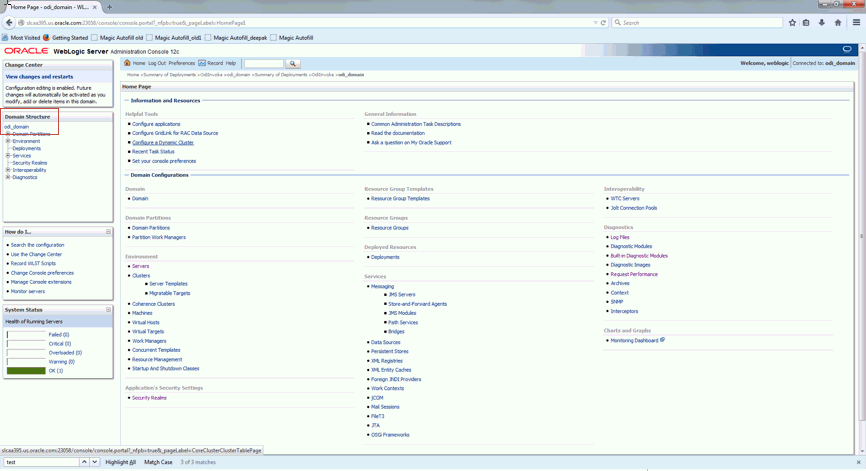Toggle Highlight All in find bar
This screenshot has height=471, width=866.
tap(120, 462)
